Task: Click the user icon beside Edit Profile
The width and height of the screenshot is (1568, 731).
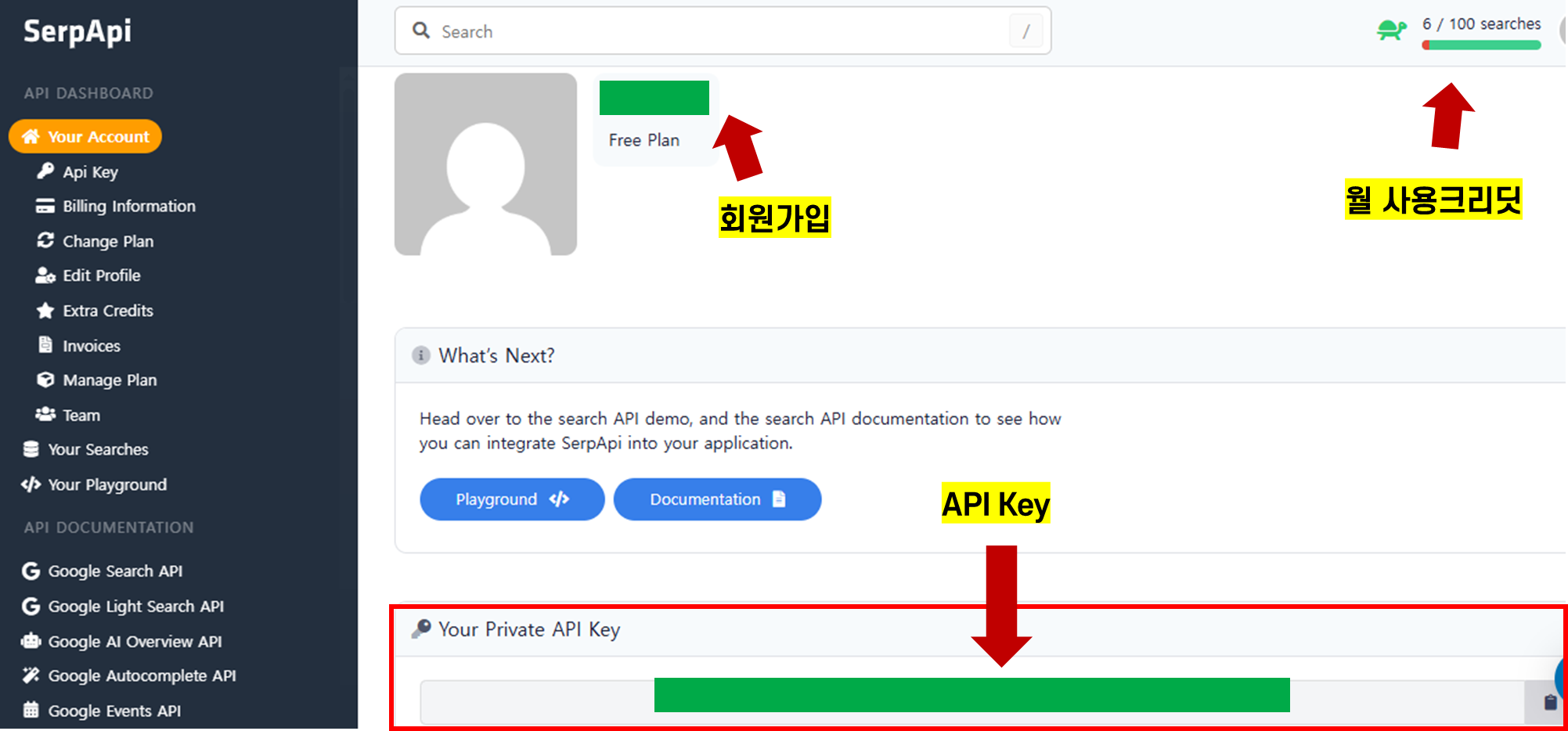Action: (45, 275)
